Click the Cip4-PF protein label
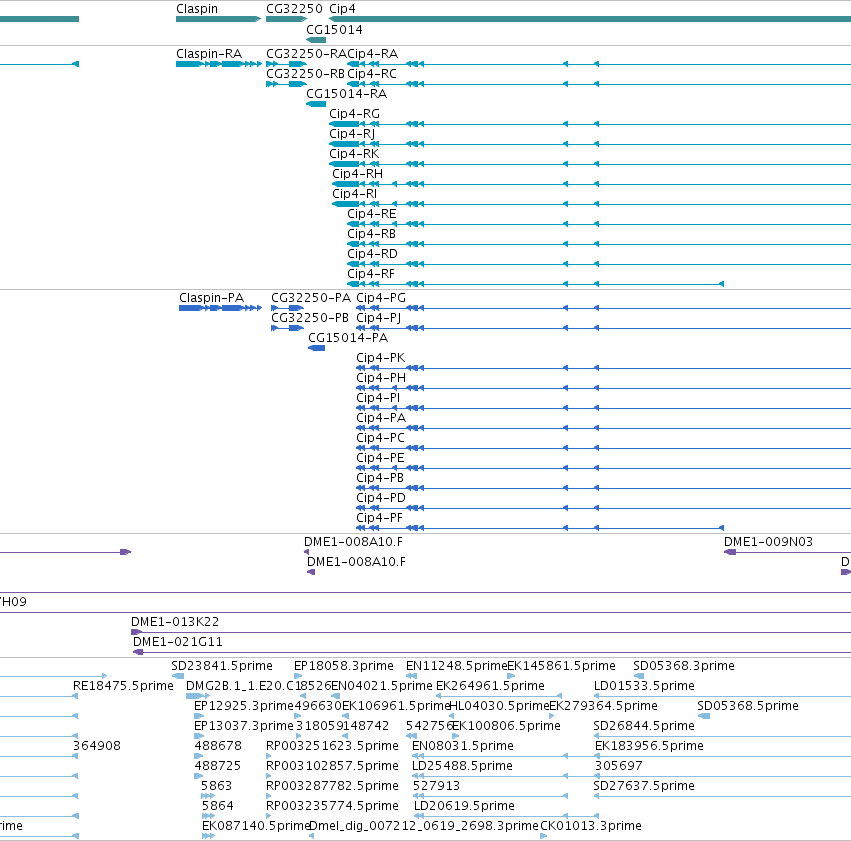This screenshot has height=841, width=851. pos(379,518)
